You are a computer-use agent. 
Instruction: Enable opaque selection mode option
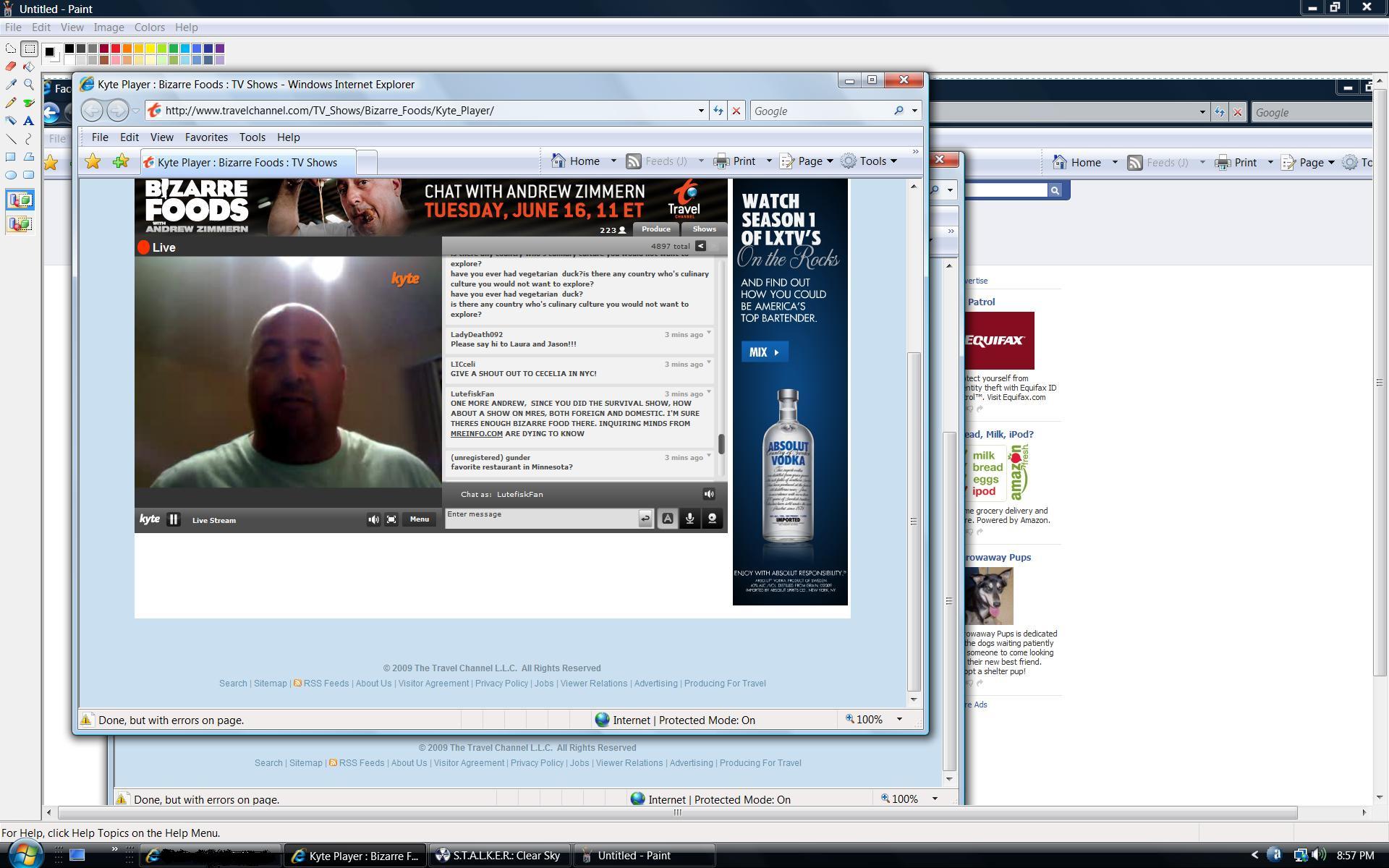pyautogui.click(x=20, y=200)
